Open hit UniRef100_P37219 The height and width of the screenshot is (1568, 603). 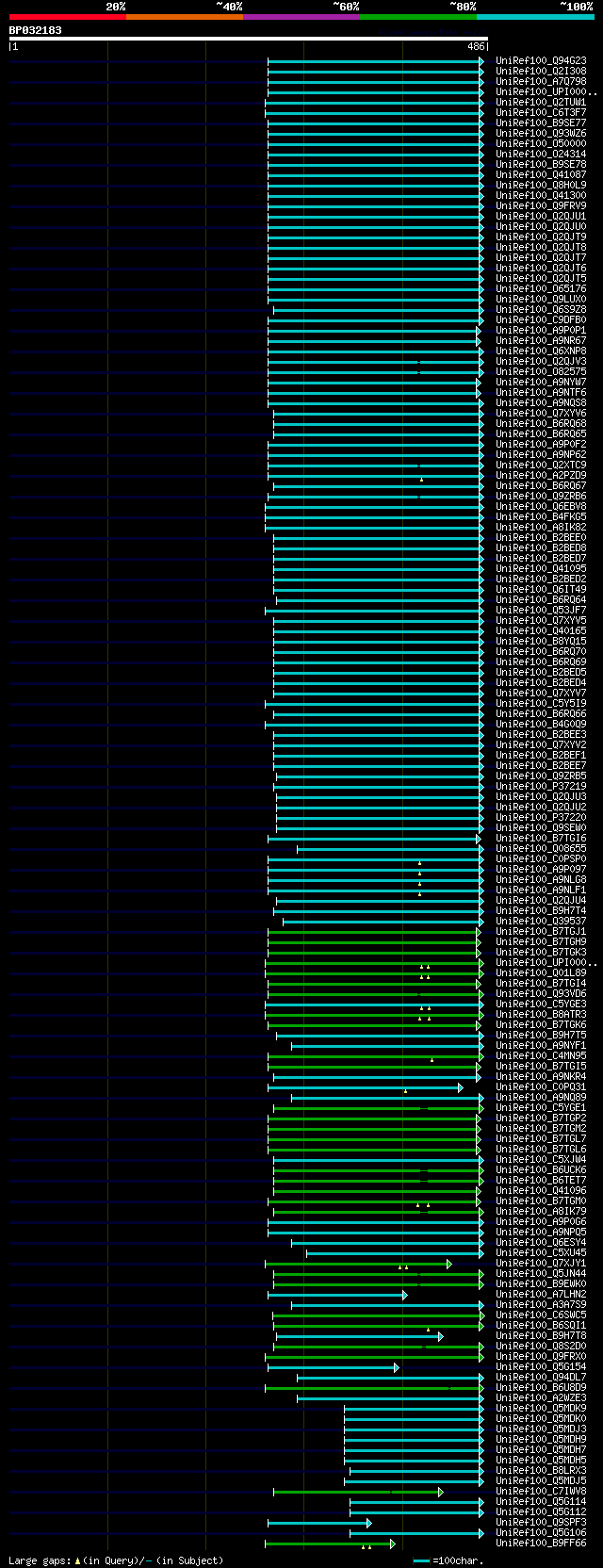(x=541, y=787)
